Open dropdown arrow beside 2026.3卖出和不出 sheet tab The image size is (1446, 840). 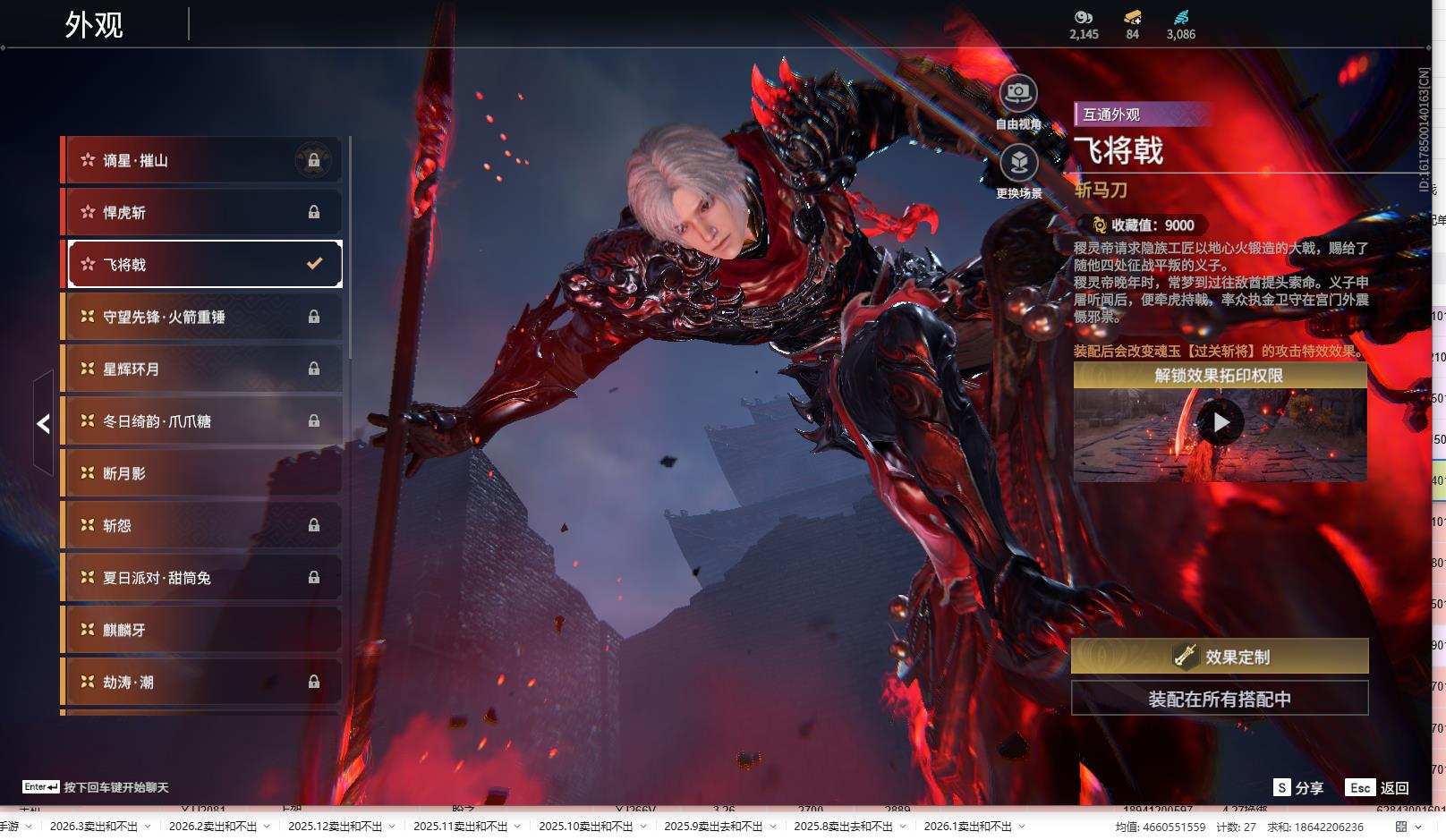click(x=147, y=827)
